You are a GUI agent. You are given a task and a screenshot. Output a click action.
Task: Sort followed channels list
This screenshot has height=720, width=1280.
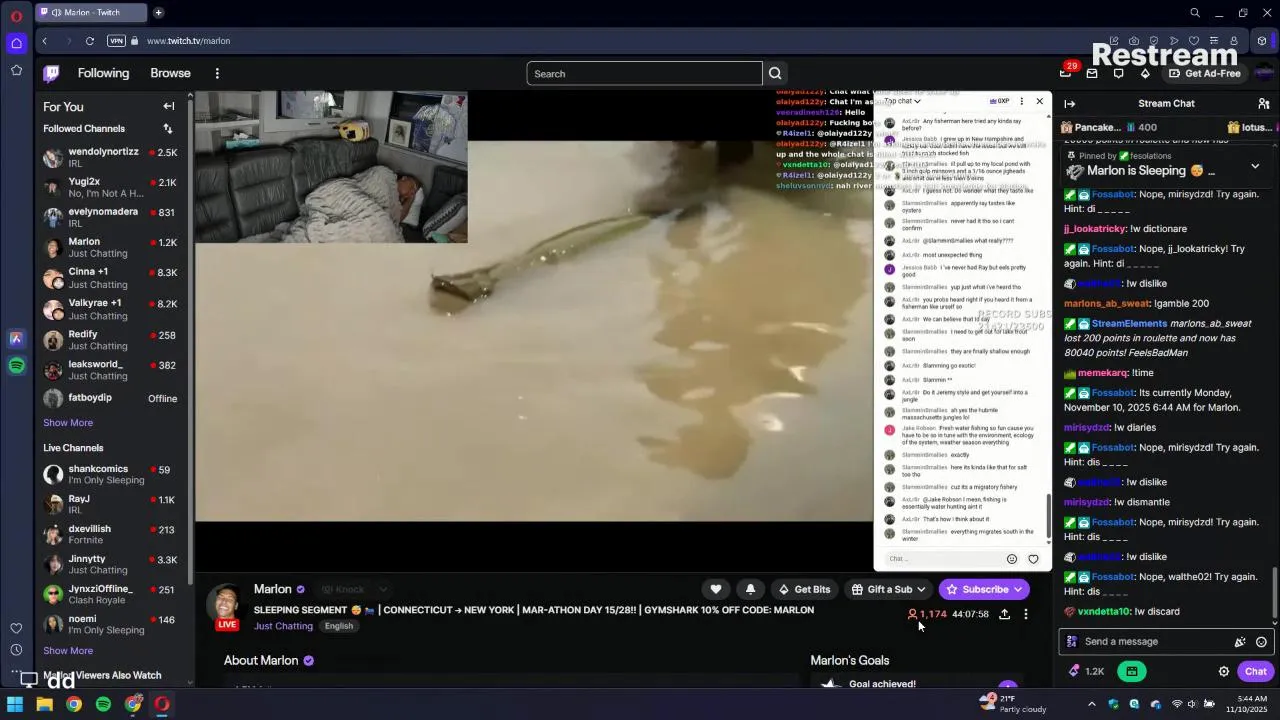[168, 128]
